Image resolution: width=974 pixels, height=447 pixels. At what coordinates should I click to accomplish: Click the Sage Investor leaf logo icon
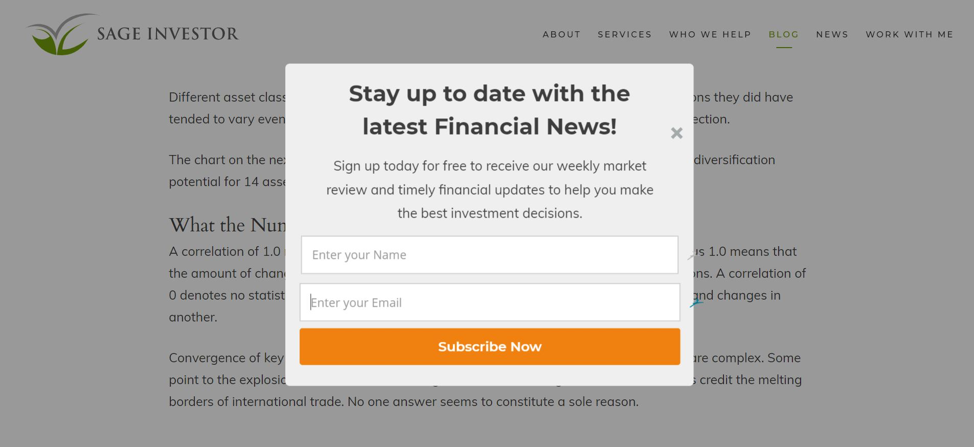pos(60,35)
